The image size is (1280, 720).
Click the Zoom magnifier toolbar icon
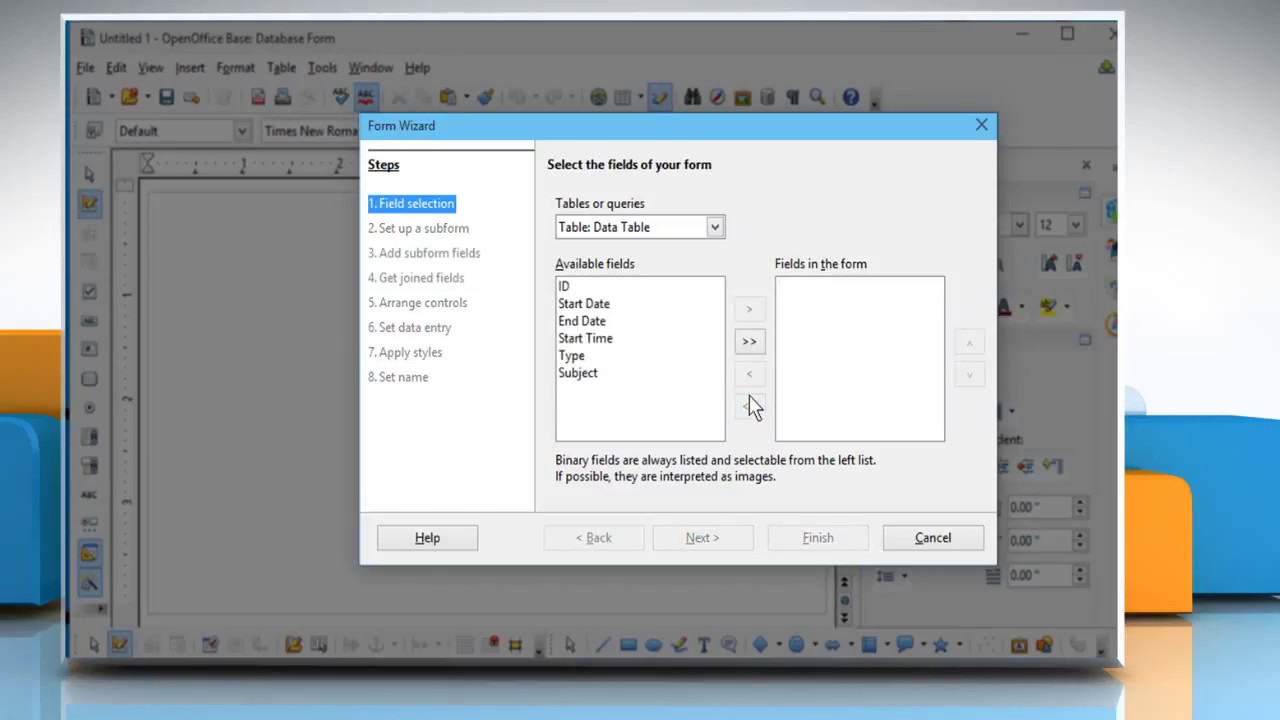tap(817, 97)
